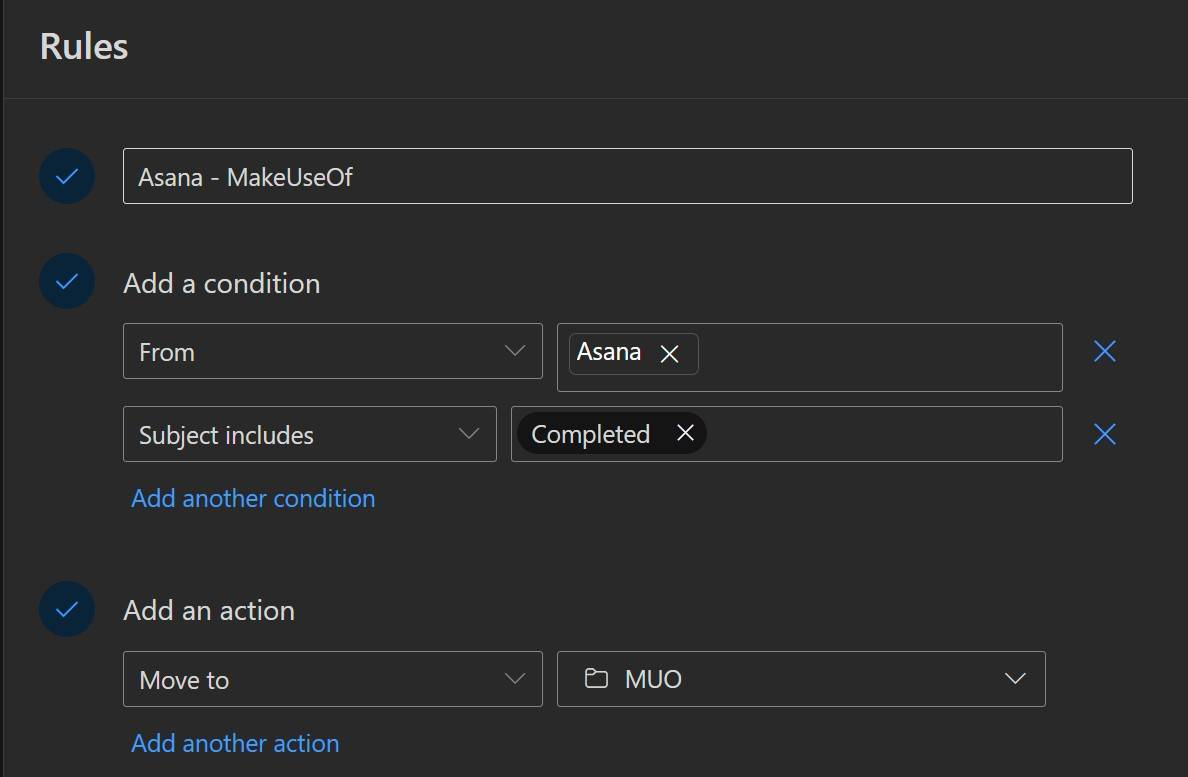The image size is (1188, 777).
Task: Click the Asana - MakeUseOf rule name field
Action: pyautogui.click(x=627, y=177)
